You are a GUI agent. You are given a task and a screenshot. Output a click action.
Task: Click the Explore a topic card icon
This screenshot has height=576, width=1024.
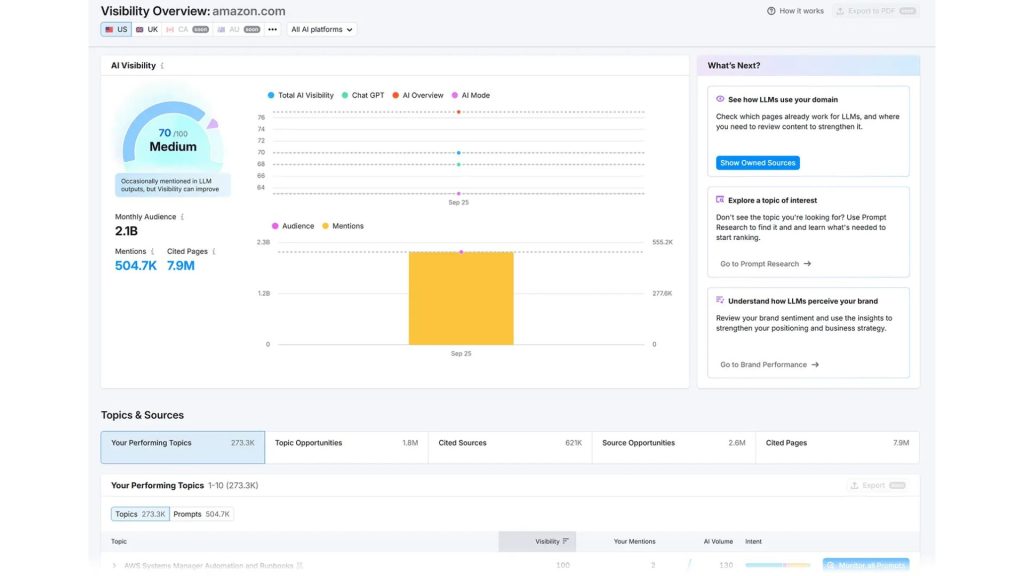pyautogui.click(x=720, y=200)
